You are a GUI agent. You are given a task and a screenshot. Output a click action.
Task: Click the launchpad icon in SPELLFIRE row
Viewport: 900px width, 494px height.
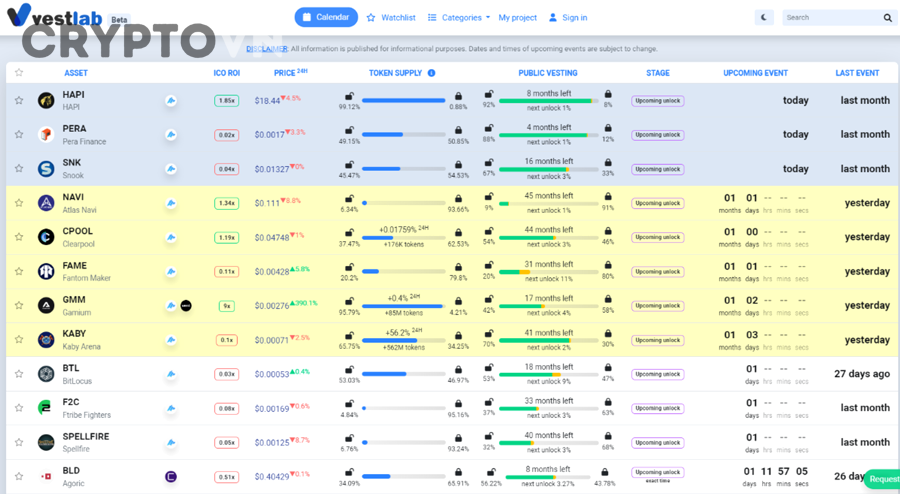[170, 442]
